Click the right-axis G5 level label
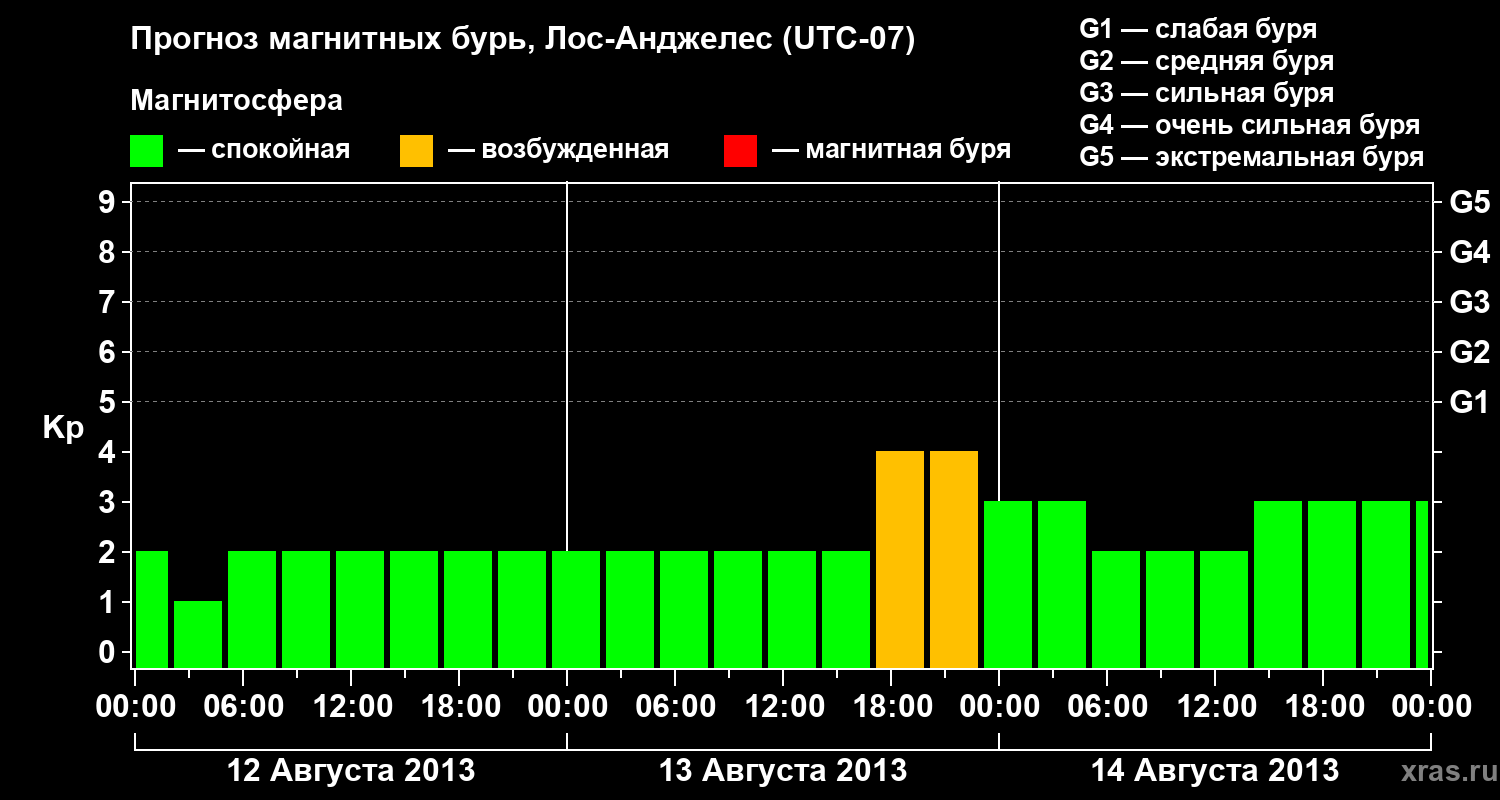Viewport: 1500px width, 800px height. click(x=1470, y=202)
